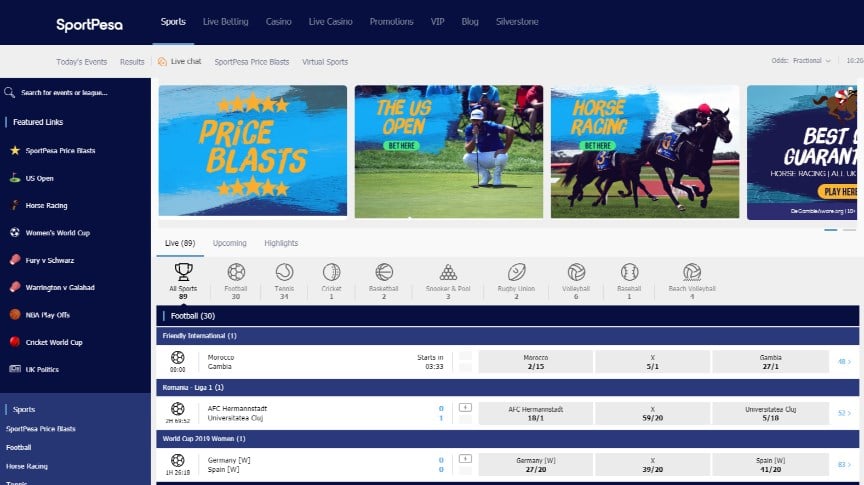
Task: Click the star icon beside SportPesa Price Blasts
Action: click(15, 150)
